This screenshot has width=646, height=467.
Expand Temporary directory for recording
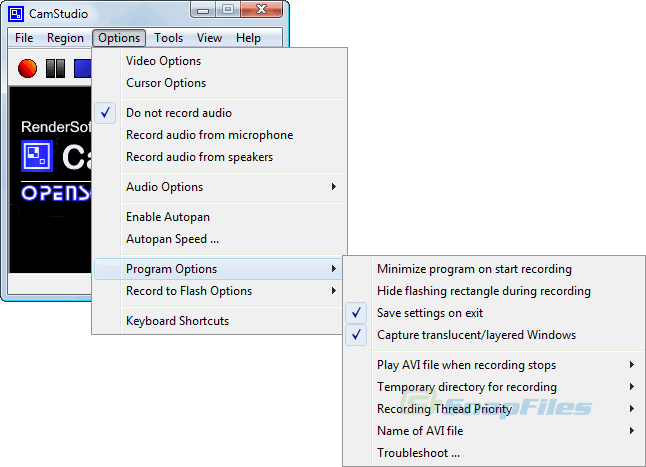[494, 387]
